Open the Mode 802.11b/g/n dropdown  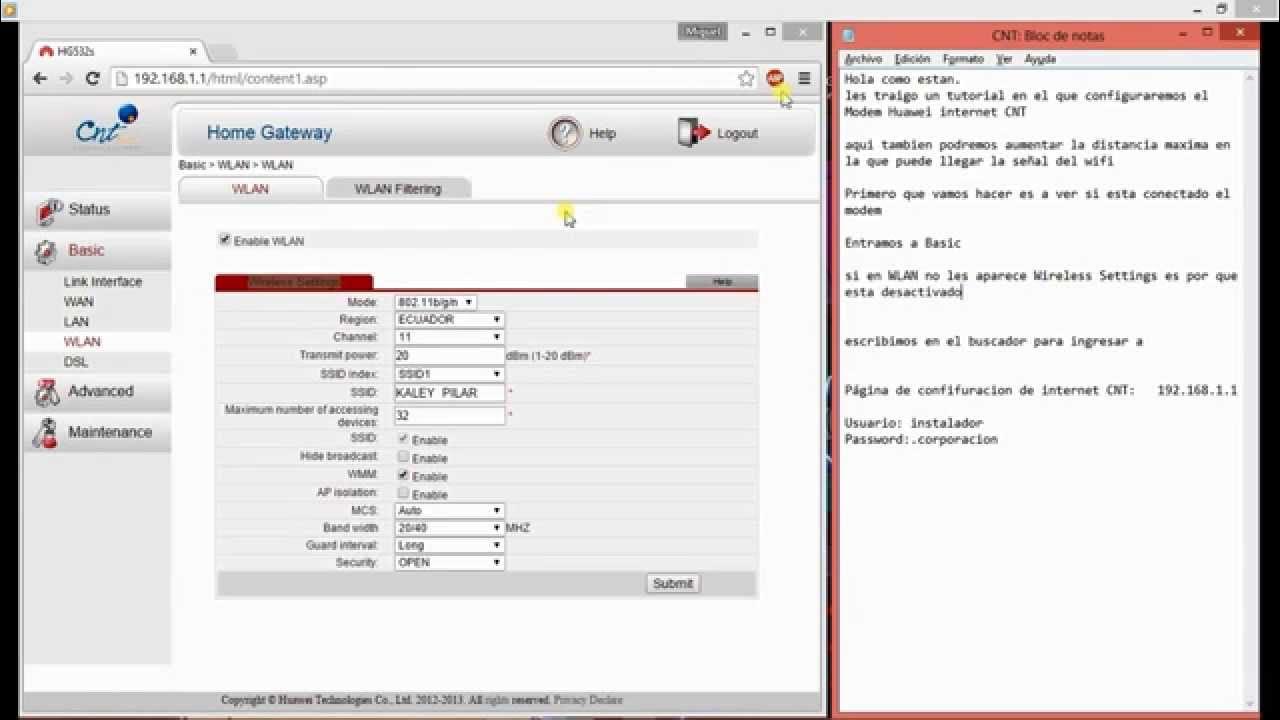pos(435,302)
